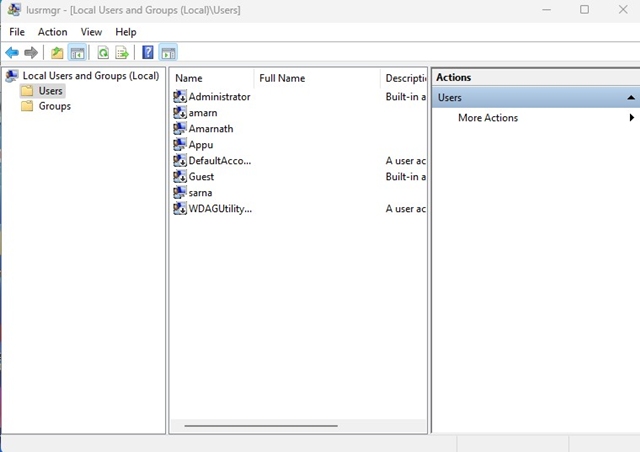
Task: Click DefaultAccount's 'A user ac' description cell
Action: [x=406, y=160]
